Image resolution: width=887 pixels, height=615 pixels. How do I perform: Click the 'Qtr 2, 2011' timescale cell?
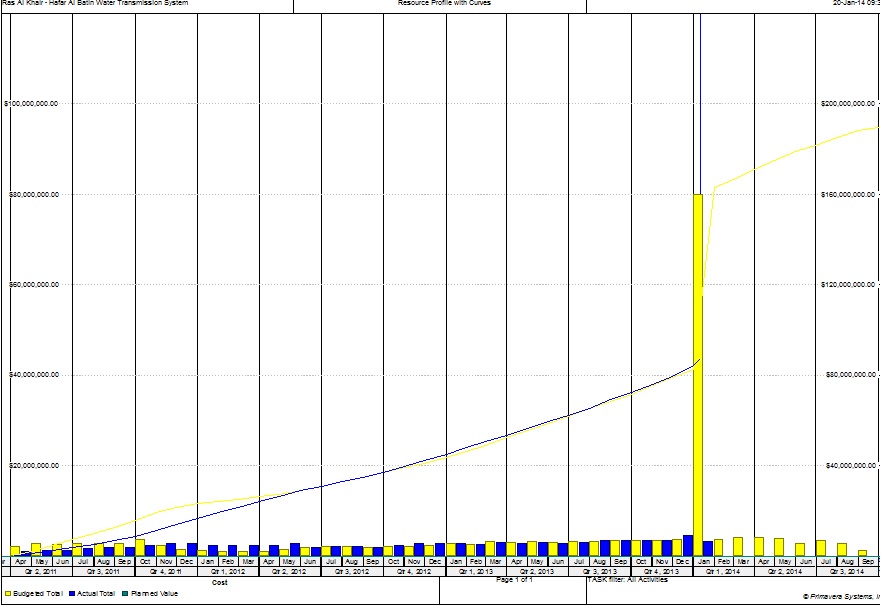(41, 571)
